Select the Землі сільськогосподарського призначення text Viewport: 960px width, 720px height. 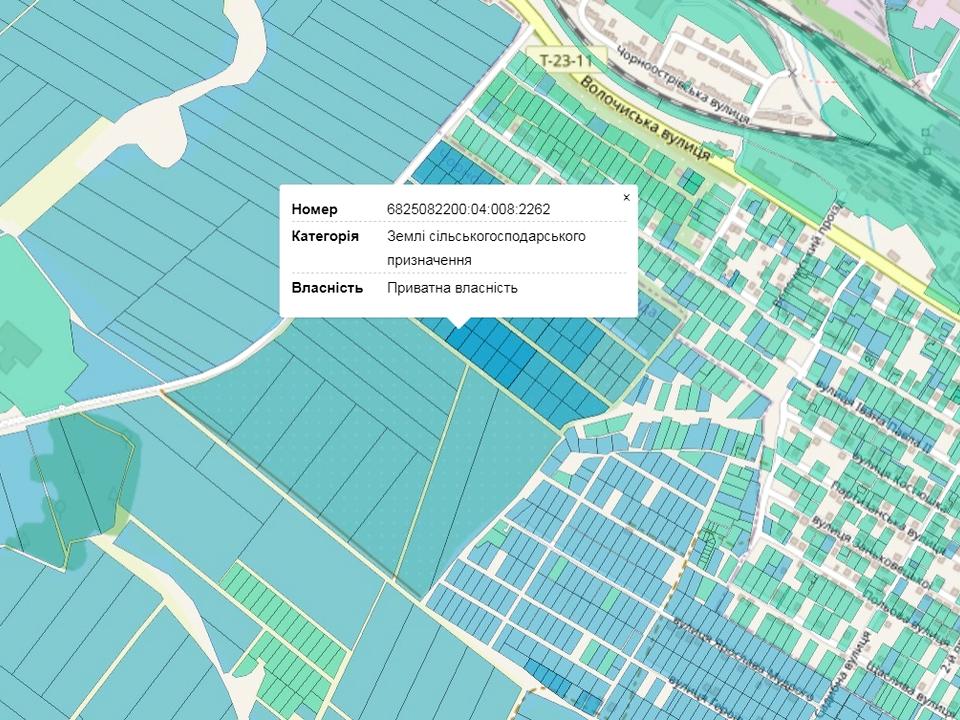(x=486, y=247)
